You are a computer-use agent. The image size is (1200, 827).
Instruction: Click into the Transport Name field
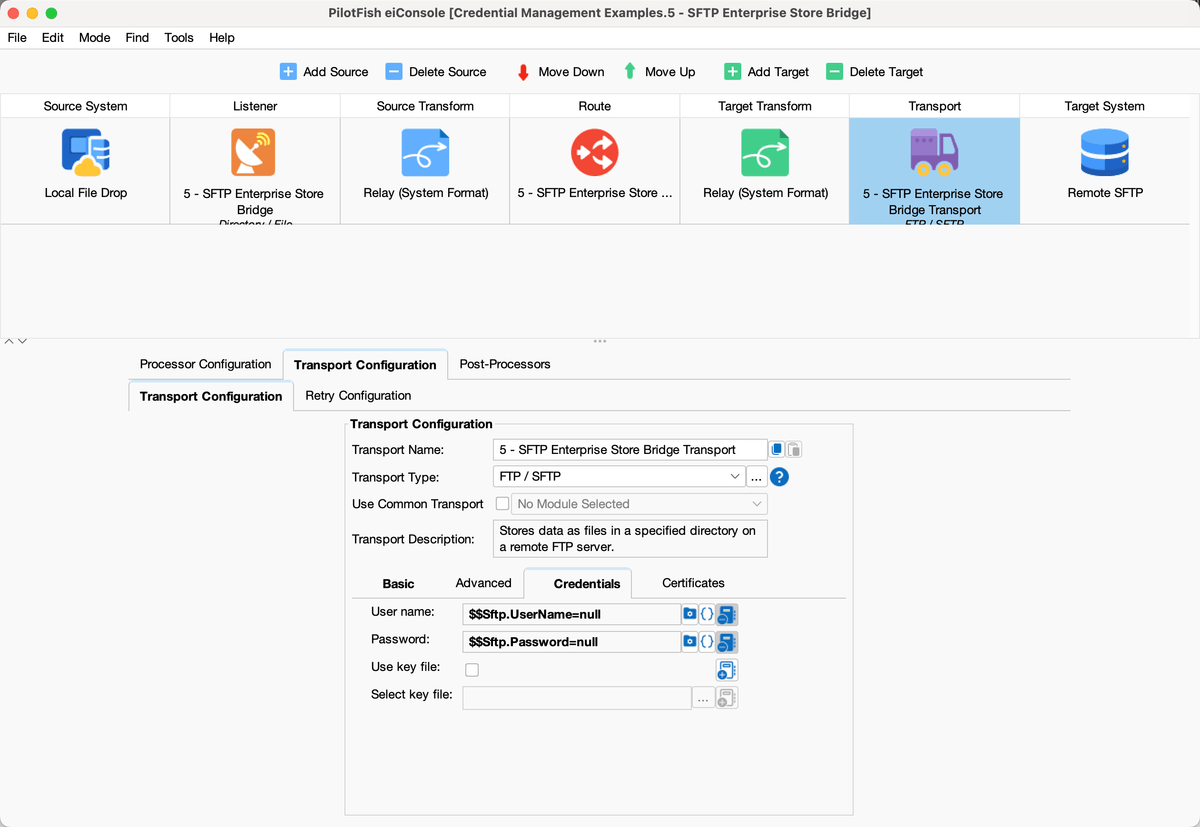tap(630, 450)
